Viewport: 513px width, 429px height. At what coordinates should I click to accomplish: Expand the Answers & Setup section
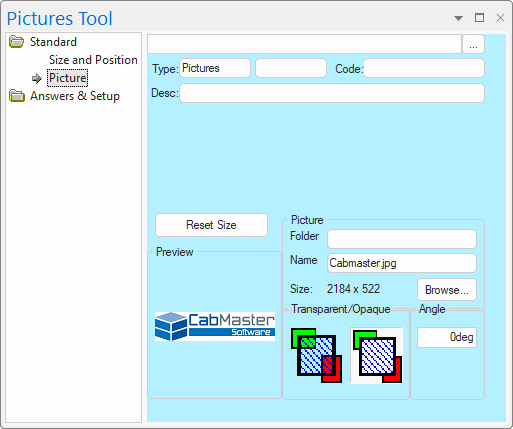(x=75, y=96)
